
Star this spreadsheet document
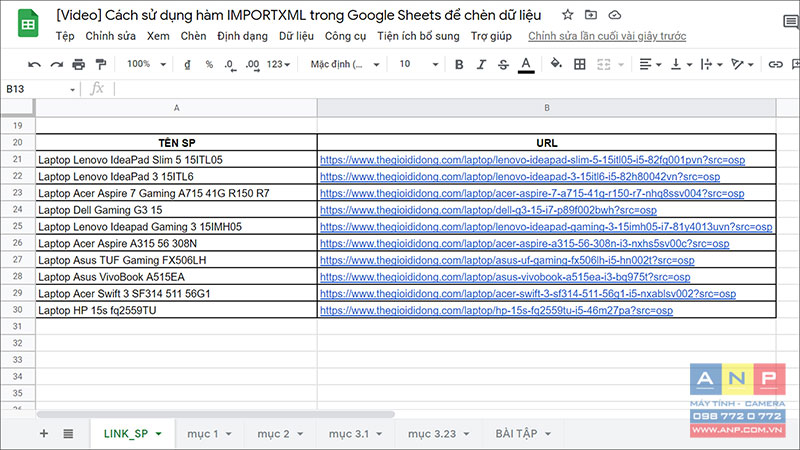(567, 15)
